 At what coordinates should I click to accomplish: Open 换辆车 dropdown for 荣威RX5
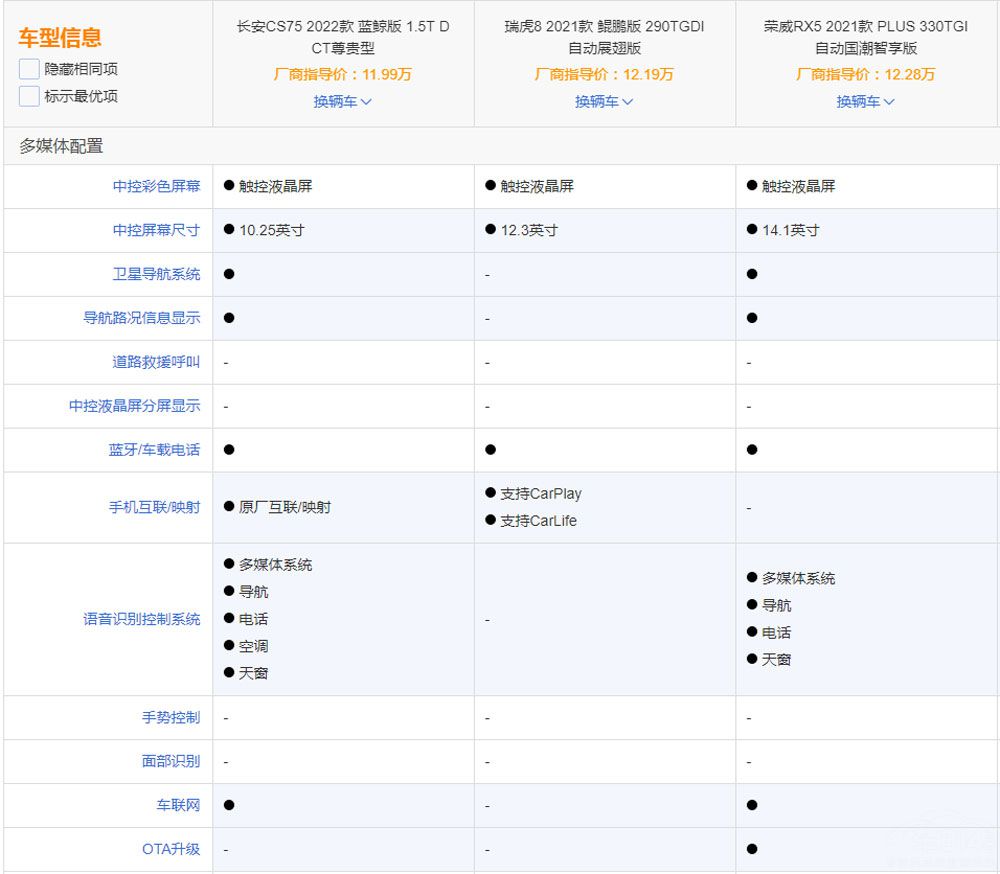click(x=865, y=101)
